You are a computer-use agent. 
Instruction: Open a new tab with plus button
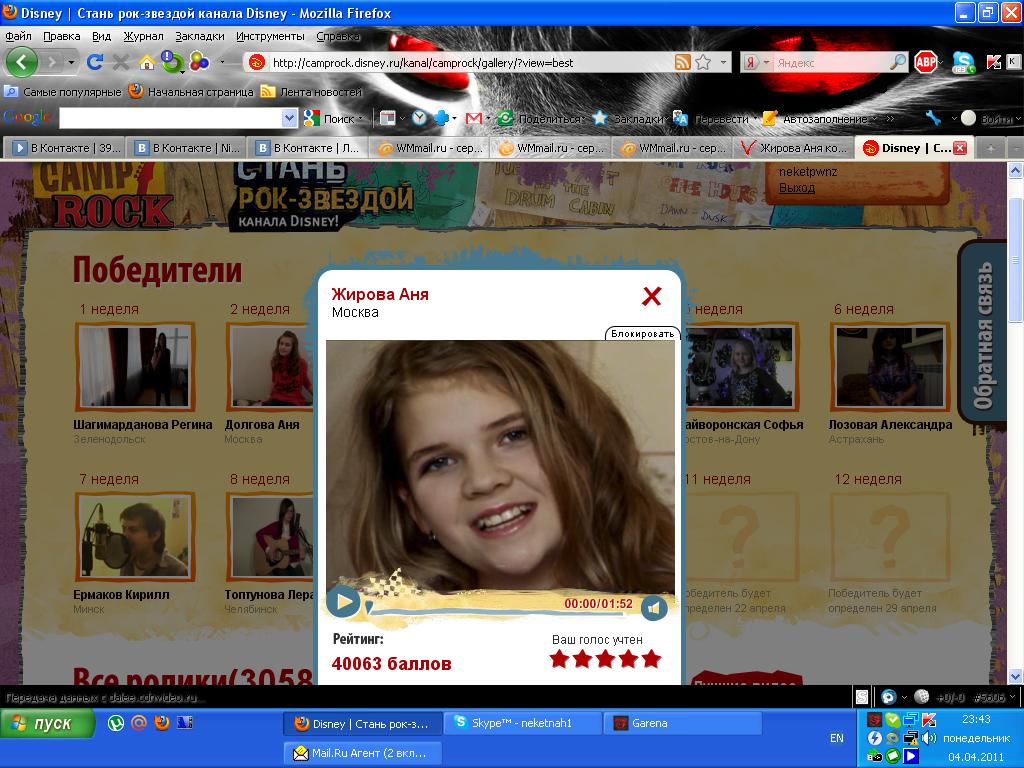[x=991, y=148]
